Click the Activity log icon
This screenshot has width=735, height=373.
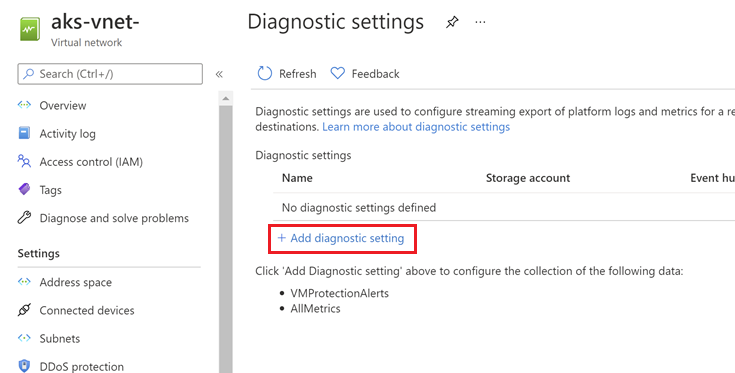point(24,133)
